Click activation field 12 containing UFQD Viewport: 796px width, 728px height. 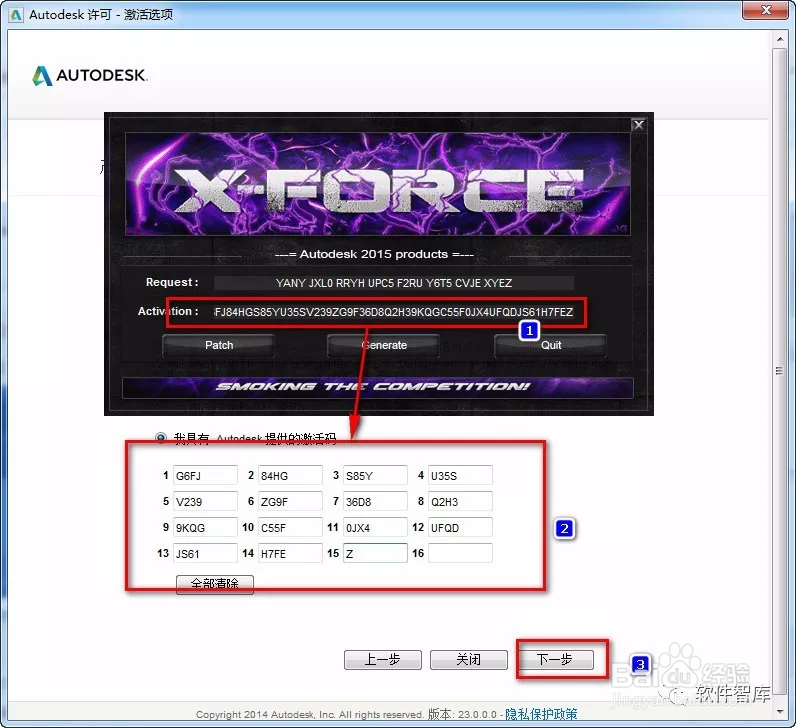(460, 527)
